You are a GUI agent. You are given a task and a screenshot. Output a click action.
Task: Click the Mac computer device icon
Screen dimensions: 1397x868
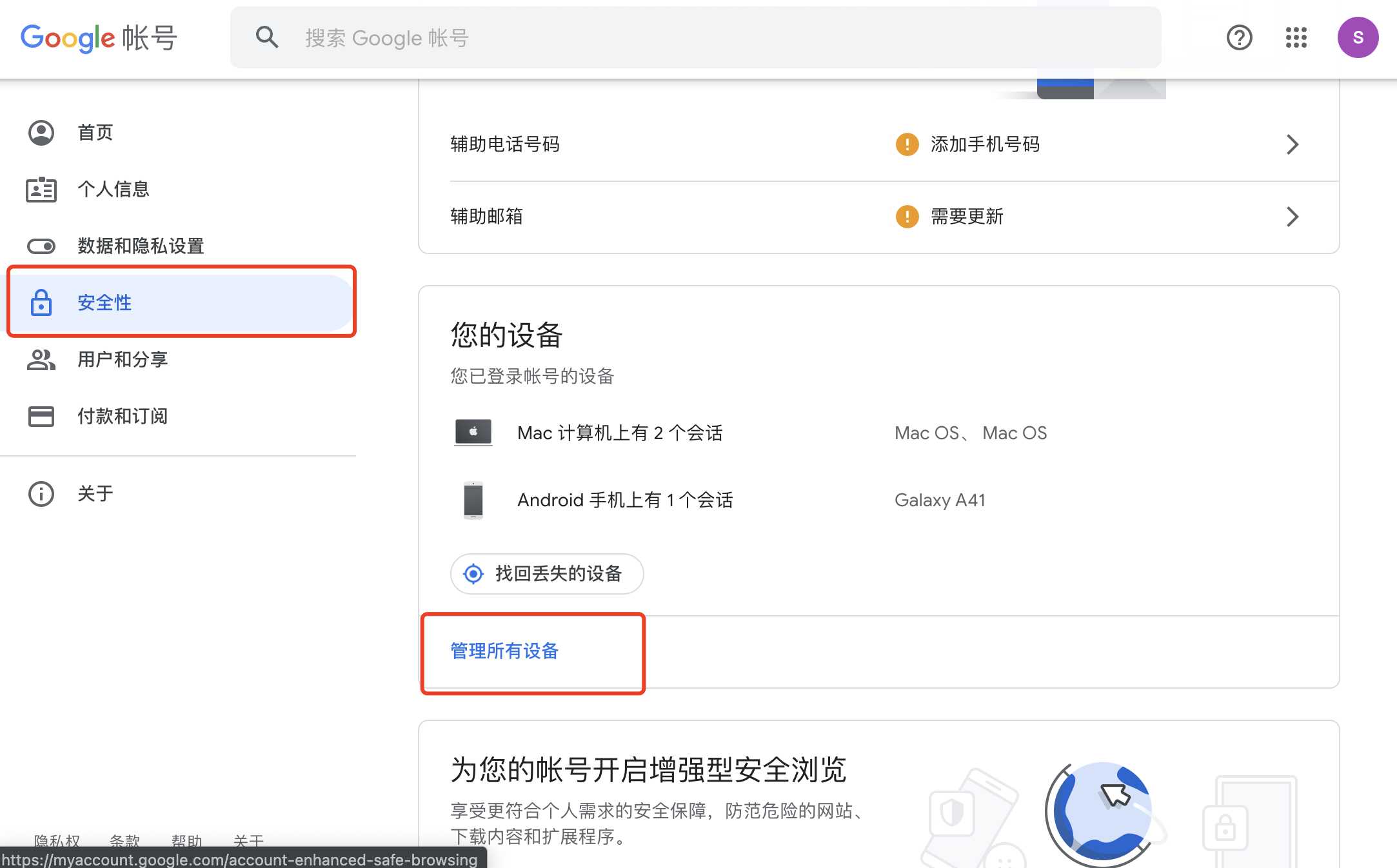[473, 432]
